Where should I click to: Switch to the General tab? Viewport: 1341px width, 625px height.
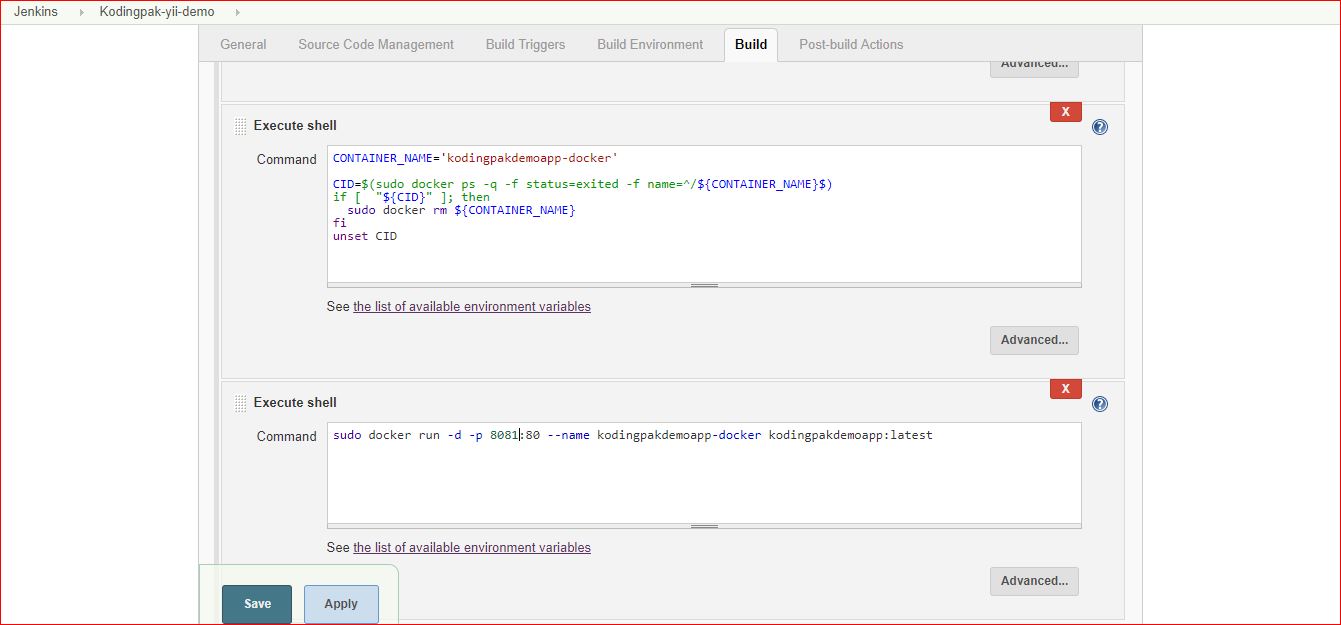pyautogui.click(x=241, y=44)
